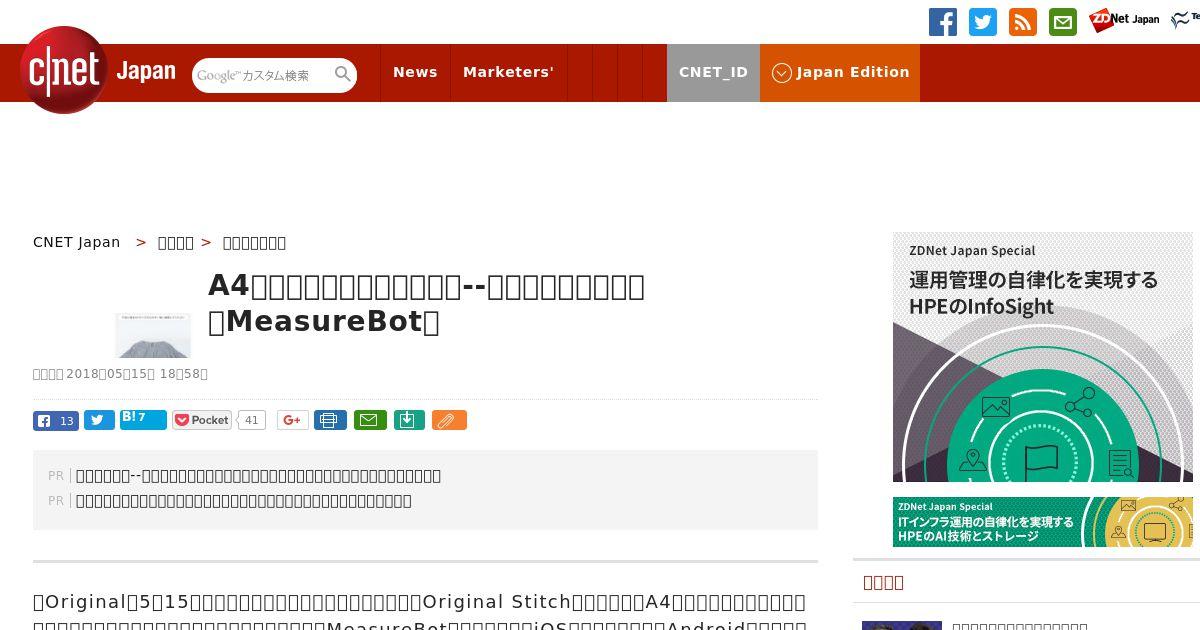View the article thumbnail image
This screenshot has width=1200, height=630.
tap(153, 335)
